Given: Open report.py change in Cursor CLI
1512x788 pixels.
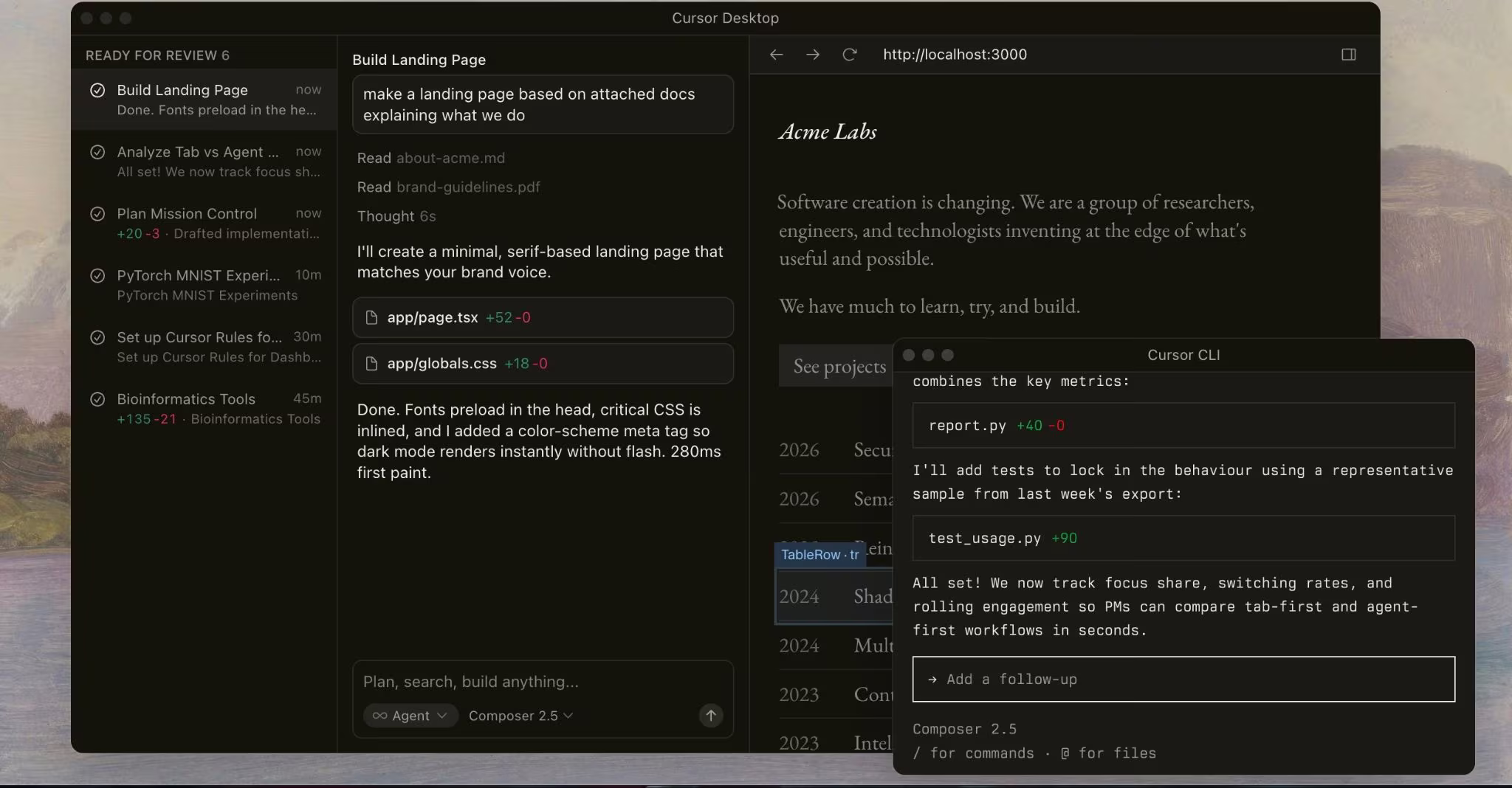Looking at the screenshot, I should (x=1183, y=425).
